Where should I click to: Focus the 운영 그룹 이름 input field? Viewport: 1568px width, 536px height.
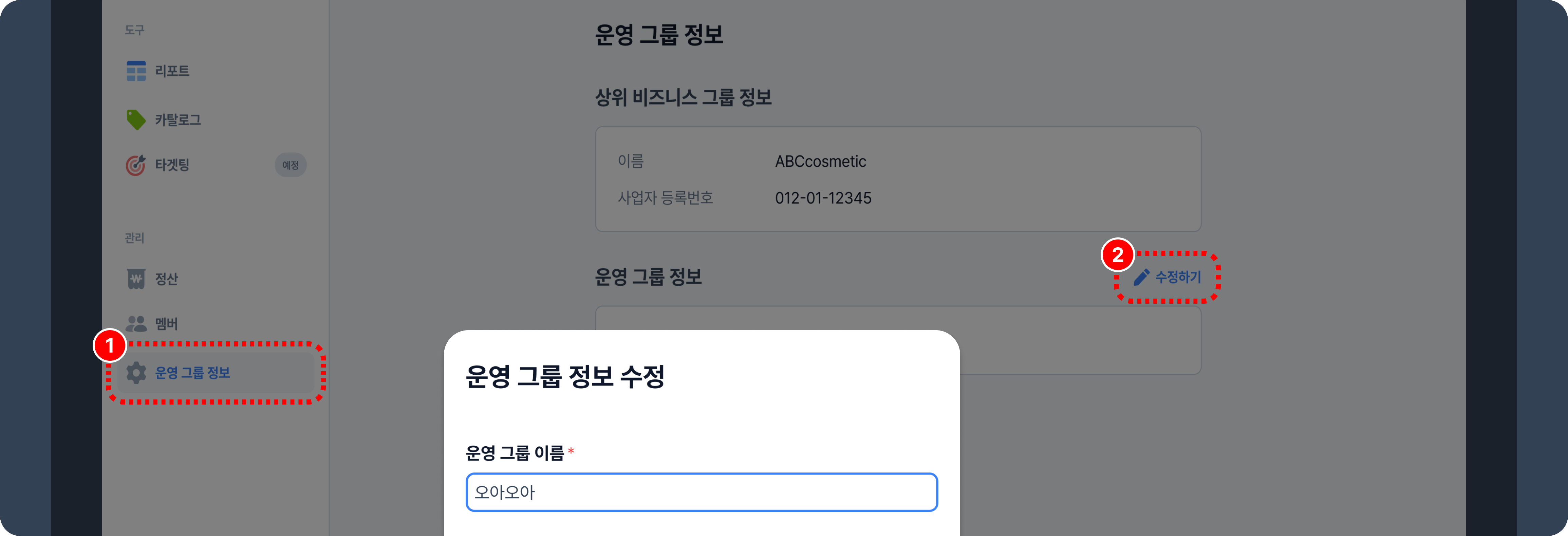click(x=701, y=492)
